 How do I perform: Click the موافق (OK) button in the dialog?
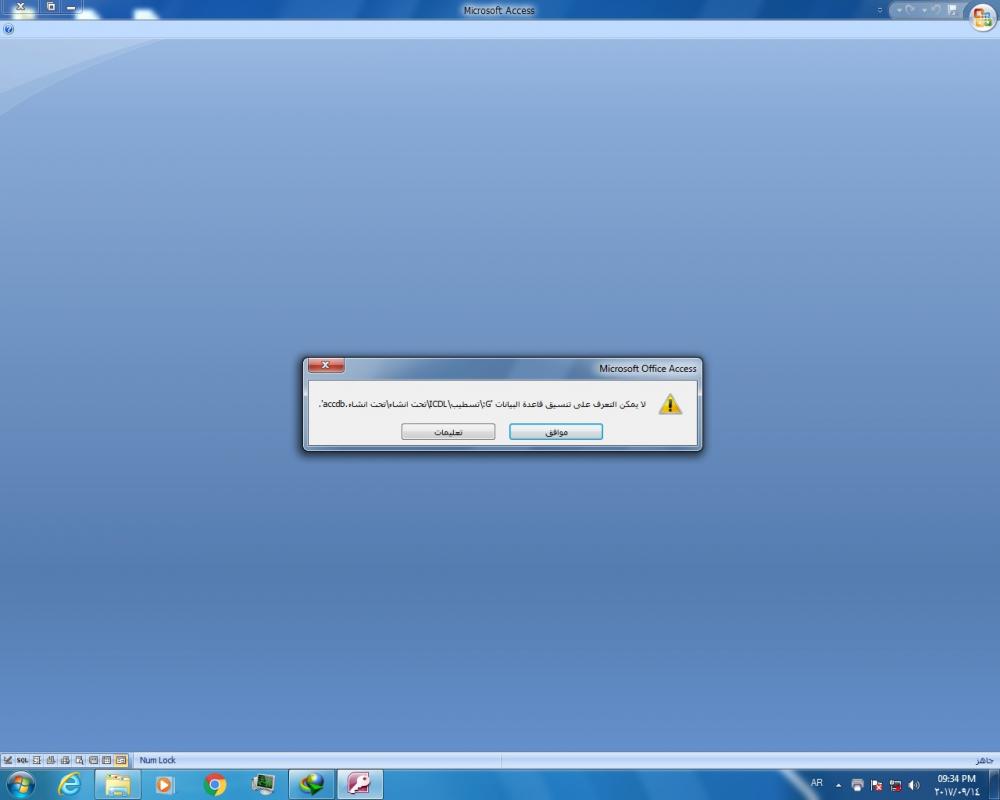[x=556, y=432]
